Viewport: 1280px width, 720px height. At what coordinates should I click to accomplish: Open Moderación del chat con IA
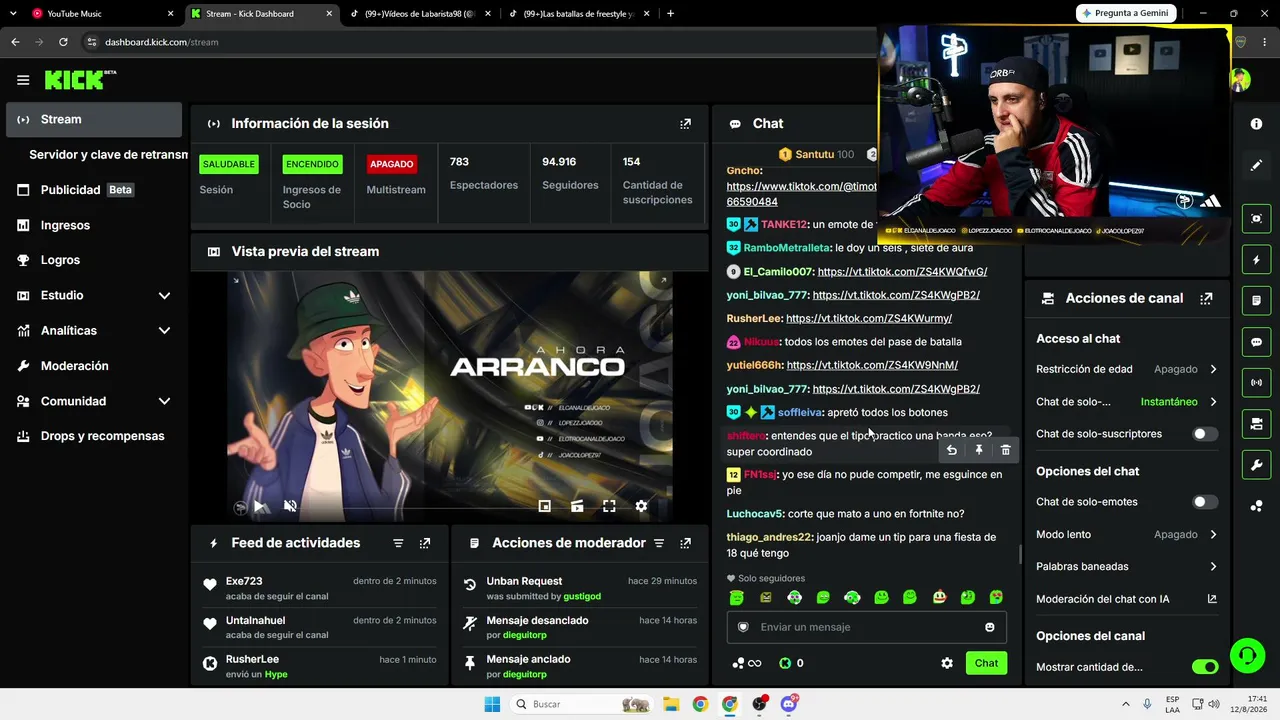coord(1127,599)
